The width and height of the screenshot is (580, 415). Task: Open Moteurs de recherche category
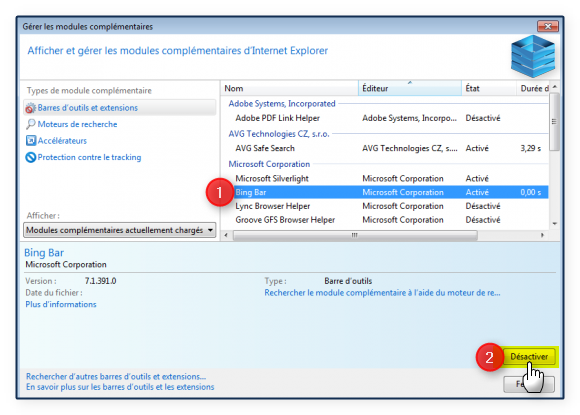[77, 124]
